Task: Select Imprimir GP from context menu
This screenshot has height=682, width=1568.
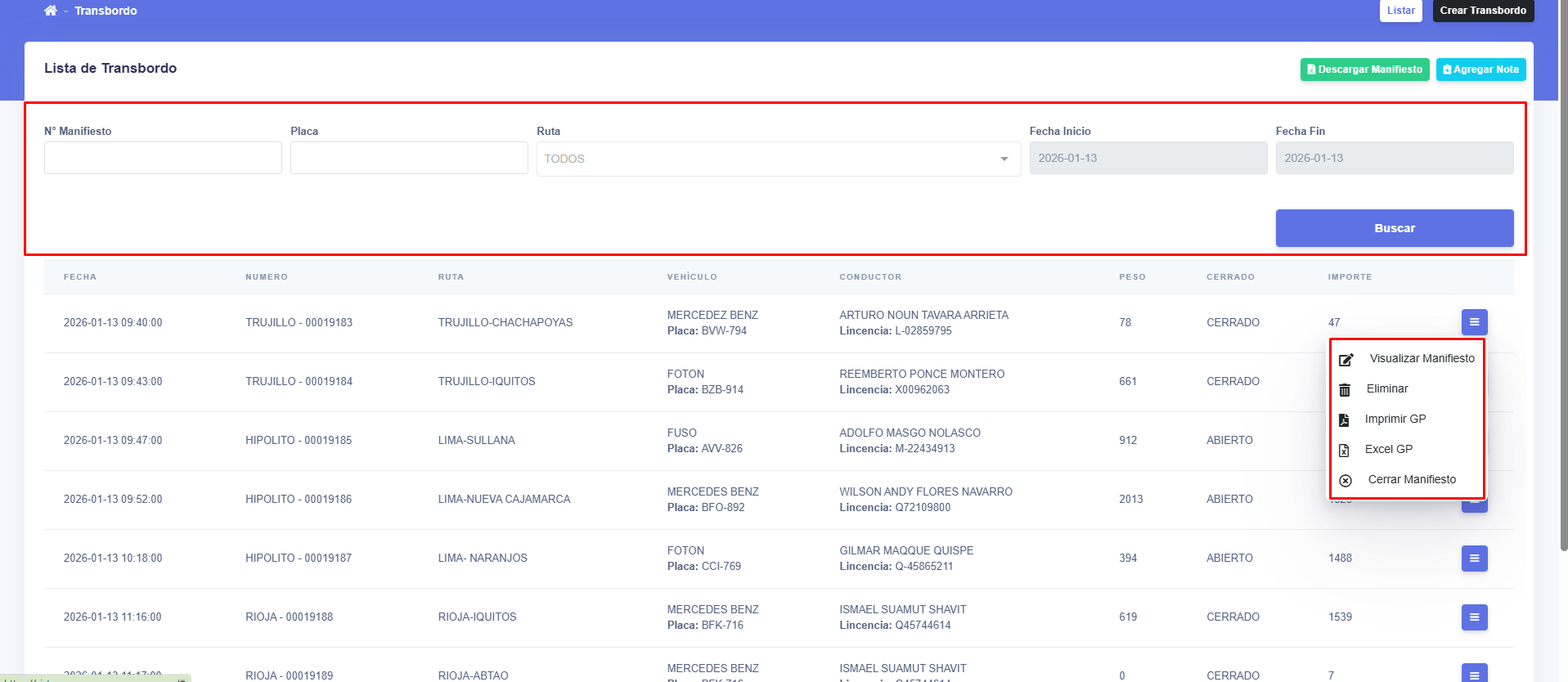Action: 1395,419
